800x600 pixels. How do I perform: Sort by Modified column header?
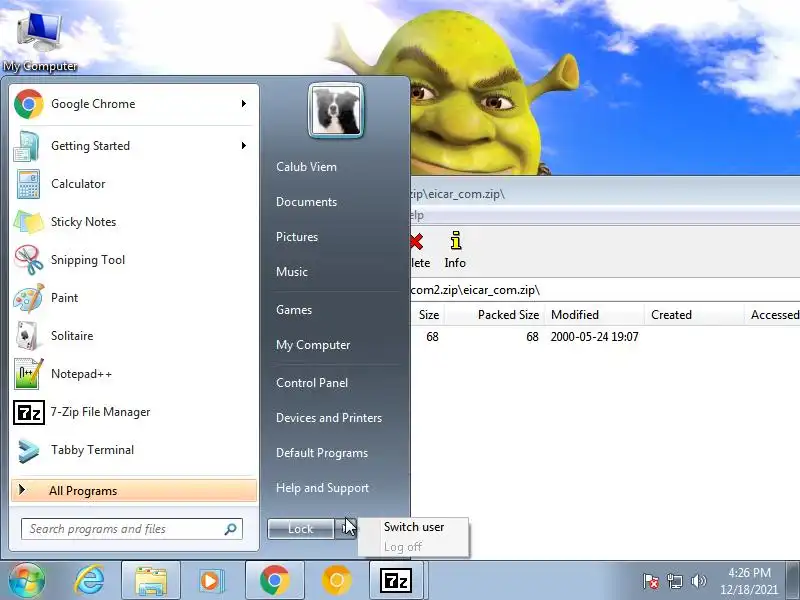point(594,315)
